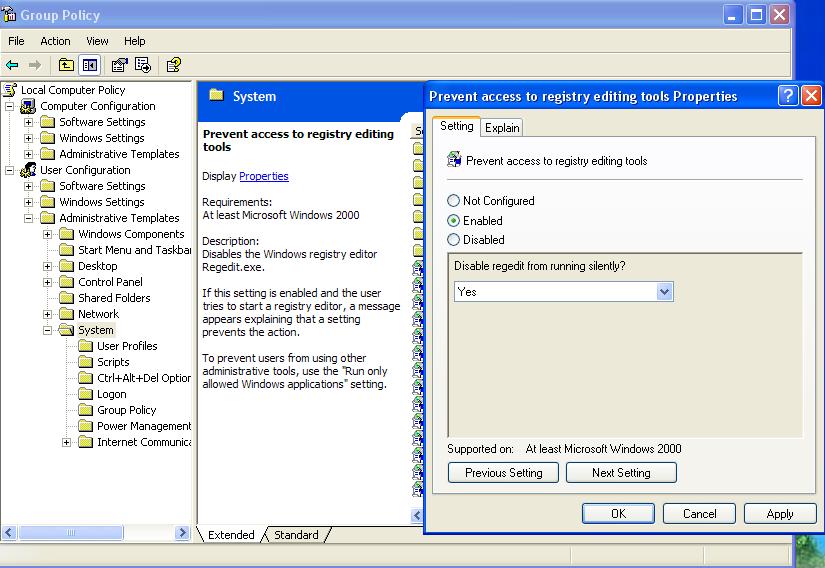The height and width of the screenshot is (568, 825).
Task: Select Control Panel tree item
Action: tap(110, 282)
